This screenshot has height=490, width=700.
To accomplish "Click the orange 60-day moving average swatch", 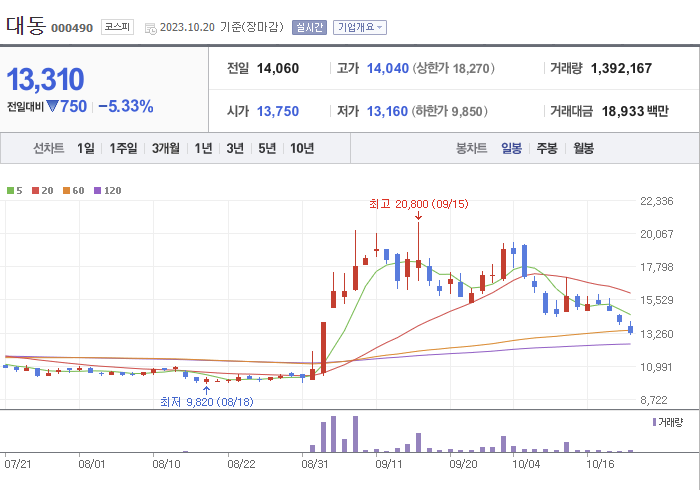I will [66, 191].
